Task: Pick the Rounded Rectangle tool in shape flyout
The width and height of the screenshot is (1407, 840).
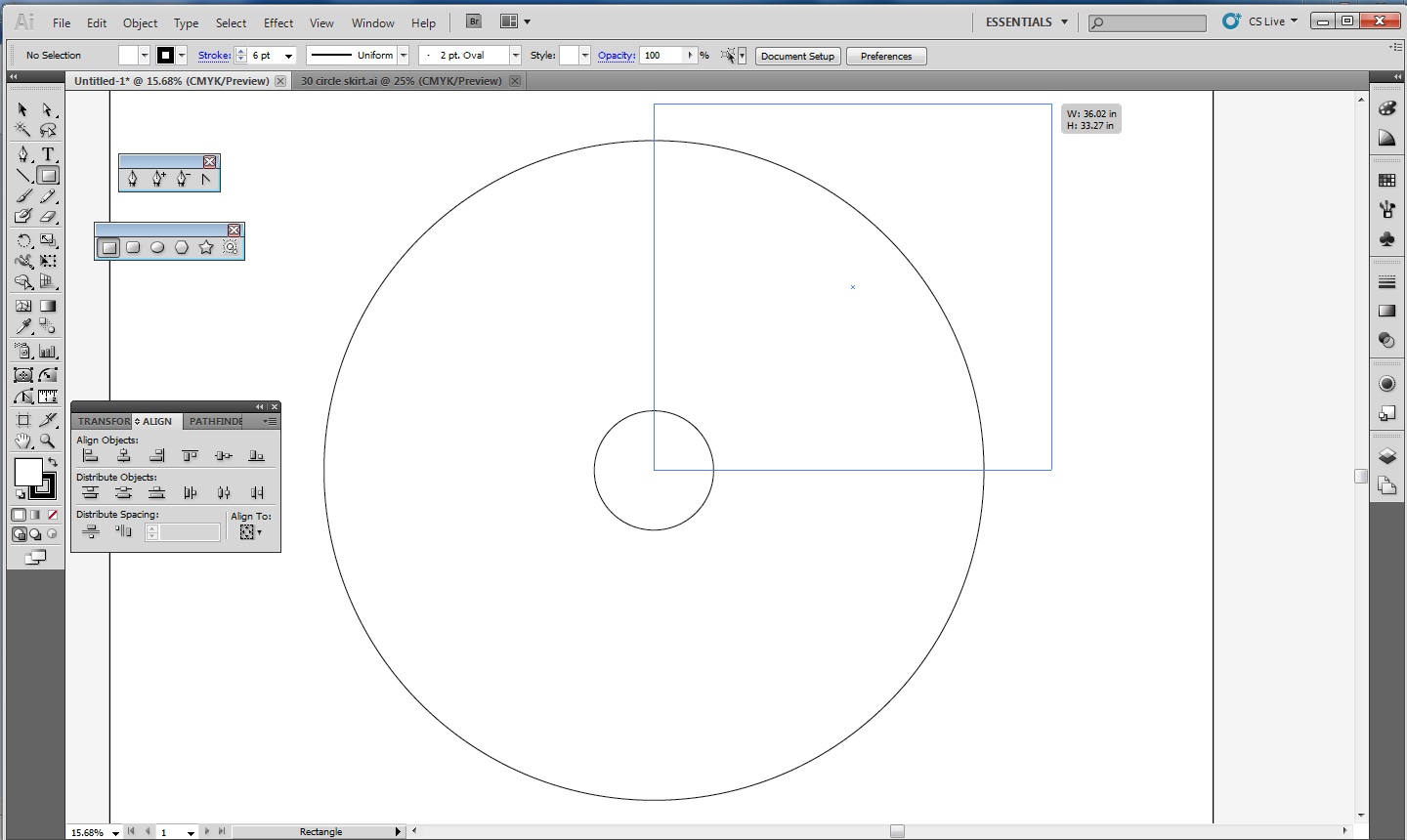Action: [x=133, y=247]
